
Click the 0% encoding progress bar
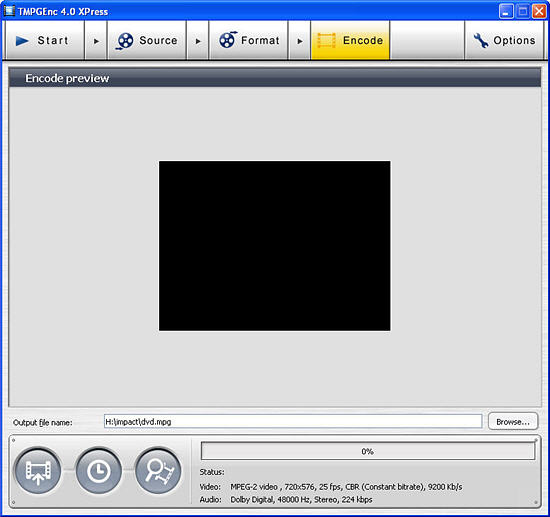[368, 451]
